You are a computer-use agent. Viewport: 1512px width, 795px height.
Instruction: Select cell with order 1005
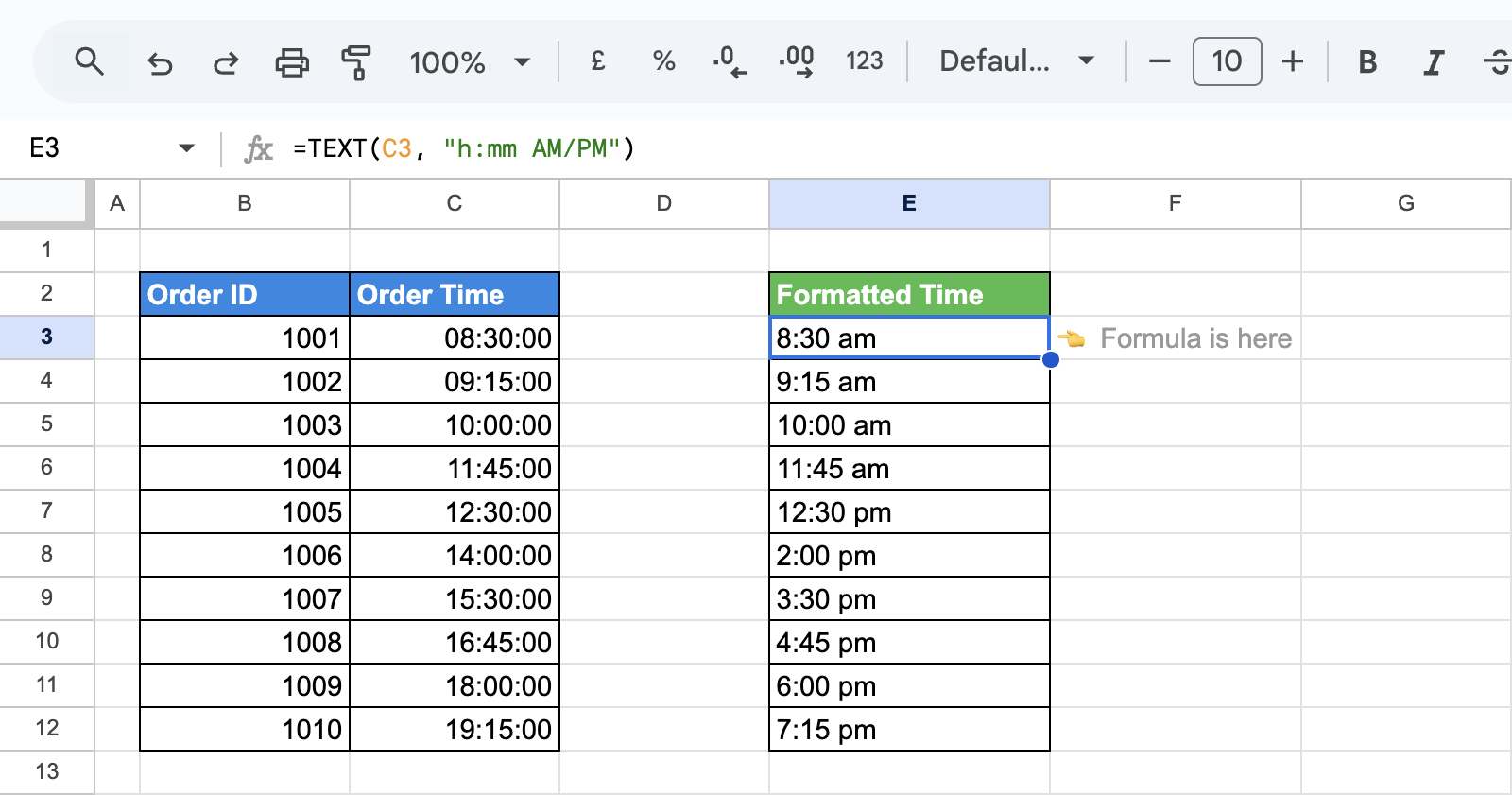pos(245,511)
